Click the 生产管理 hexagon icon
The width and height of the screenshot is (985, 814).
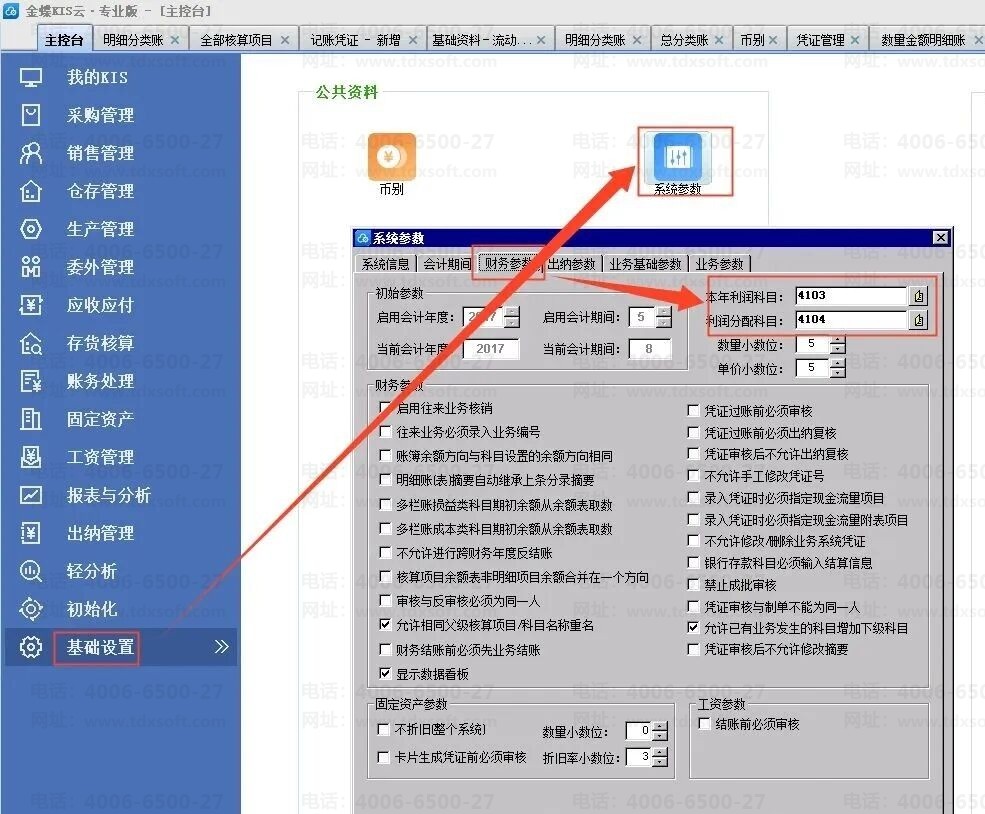coord(31,229)
